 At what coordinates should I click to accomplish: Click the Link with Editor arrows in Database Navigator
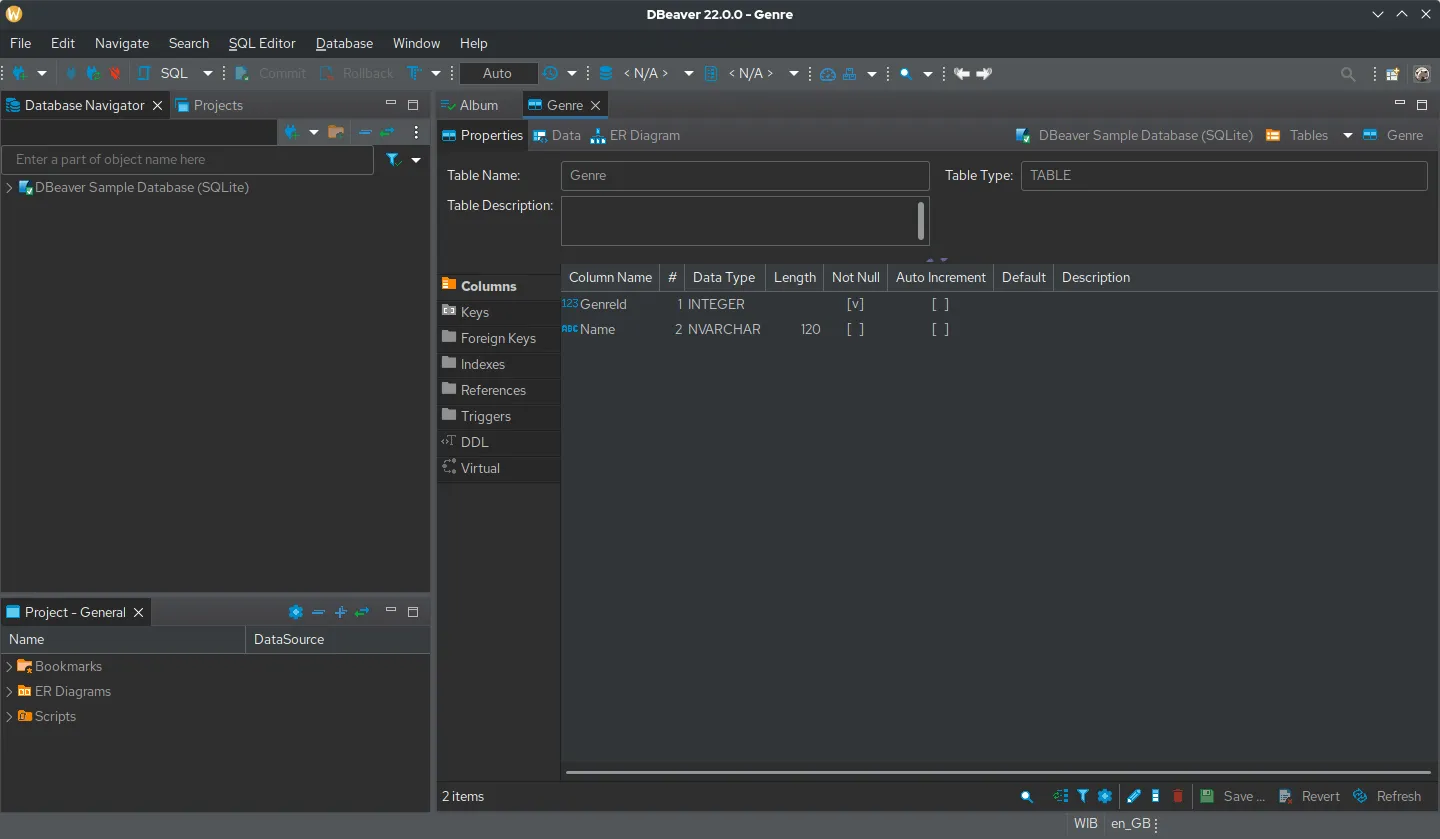pyautogui.click(x=387, y=132)
